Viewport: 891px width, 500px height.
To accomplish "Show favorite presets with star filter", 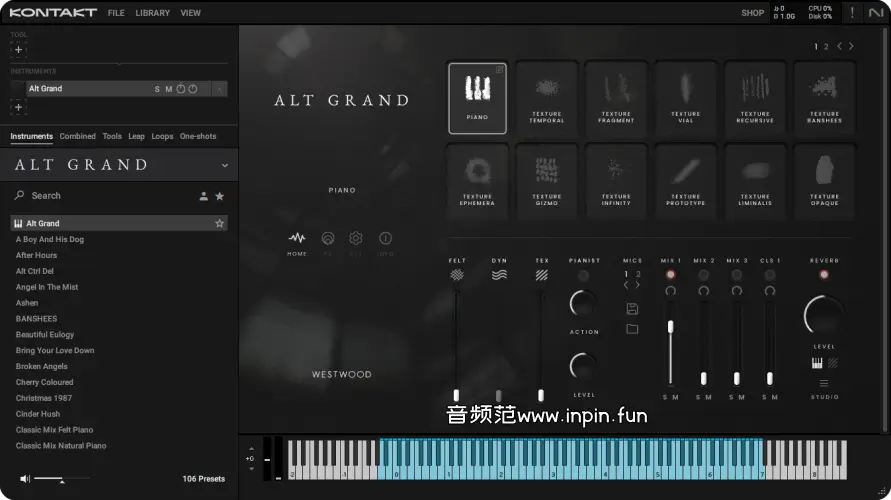I will (219, 196).
